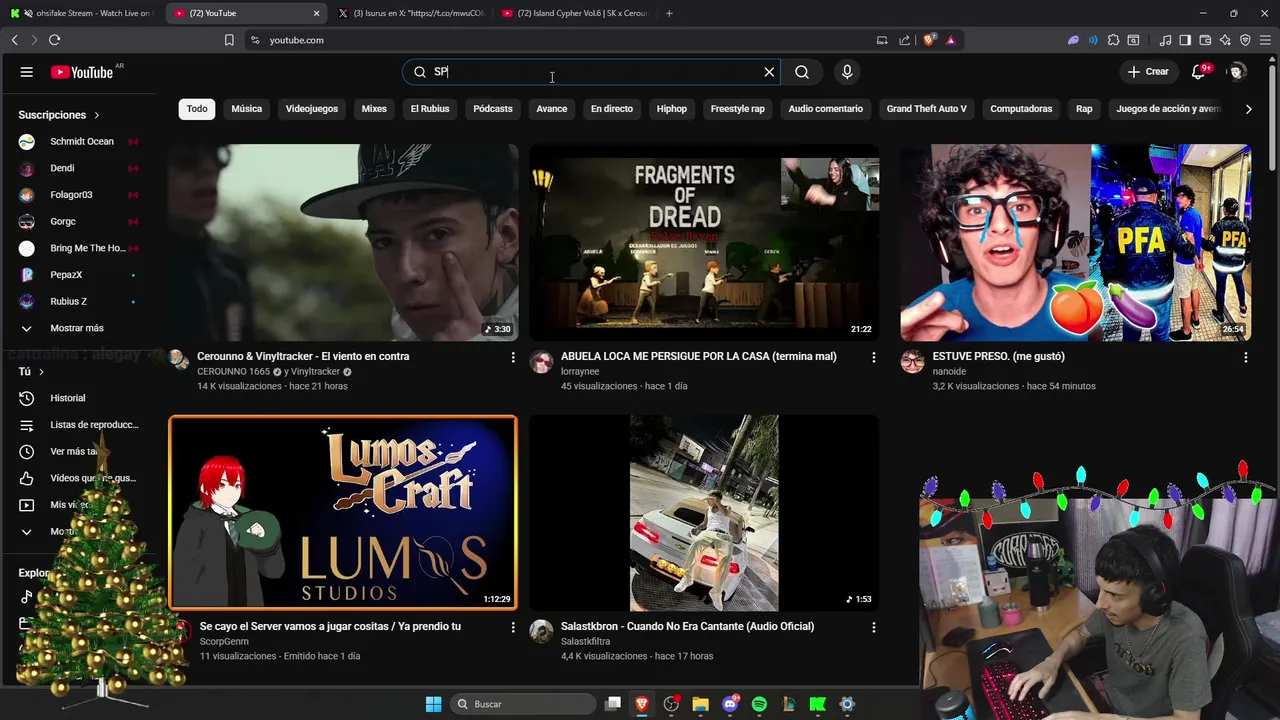Image resolution: width=1280 pixels, height=720 pixels.
Task: Select the Mixes filter chip
Action: (x=374, y=109)
